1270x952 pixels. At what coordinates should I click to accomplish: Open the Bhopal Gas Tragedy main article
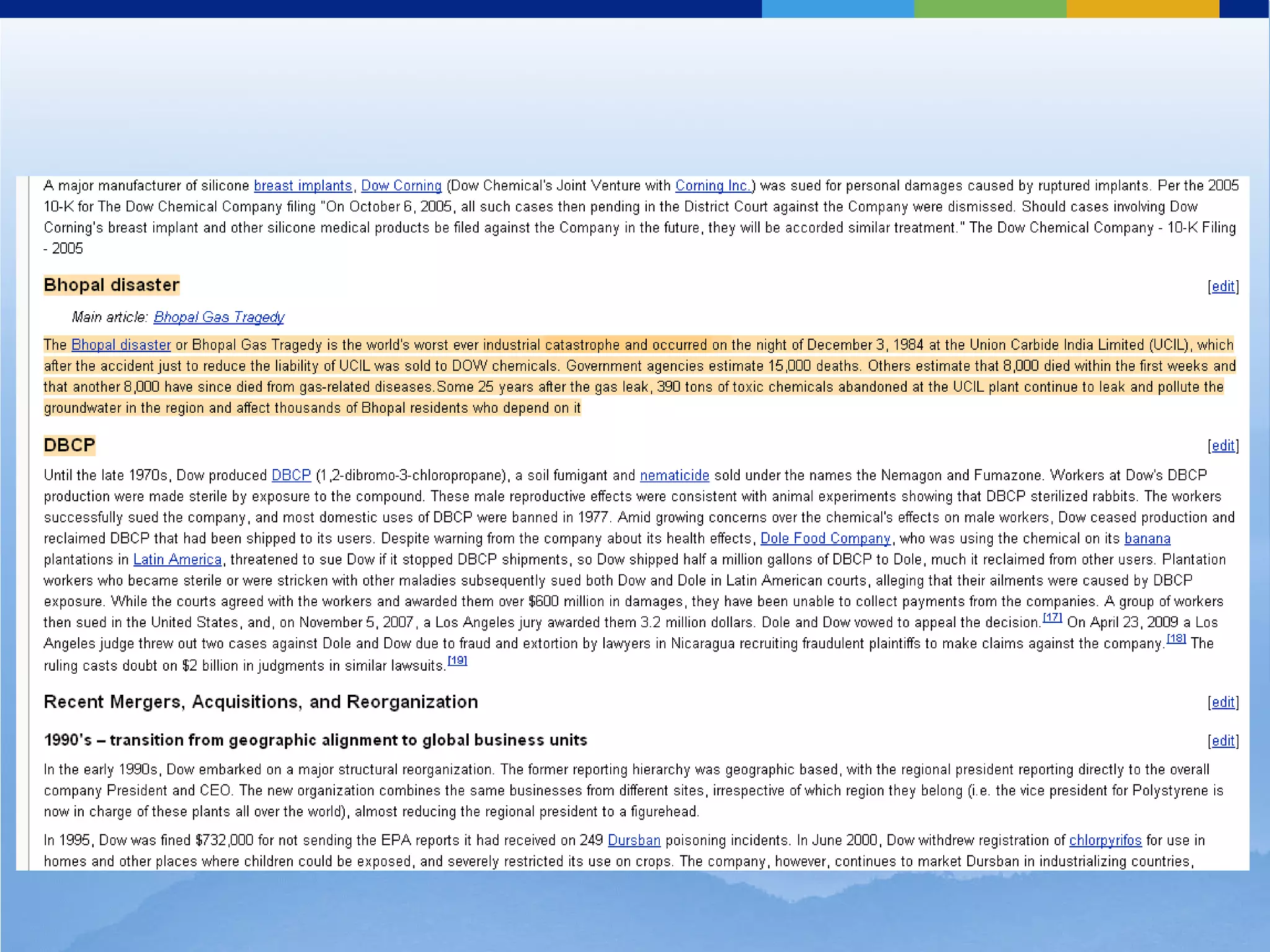pos(219,317)
